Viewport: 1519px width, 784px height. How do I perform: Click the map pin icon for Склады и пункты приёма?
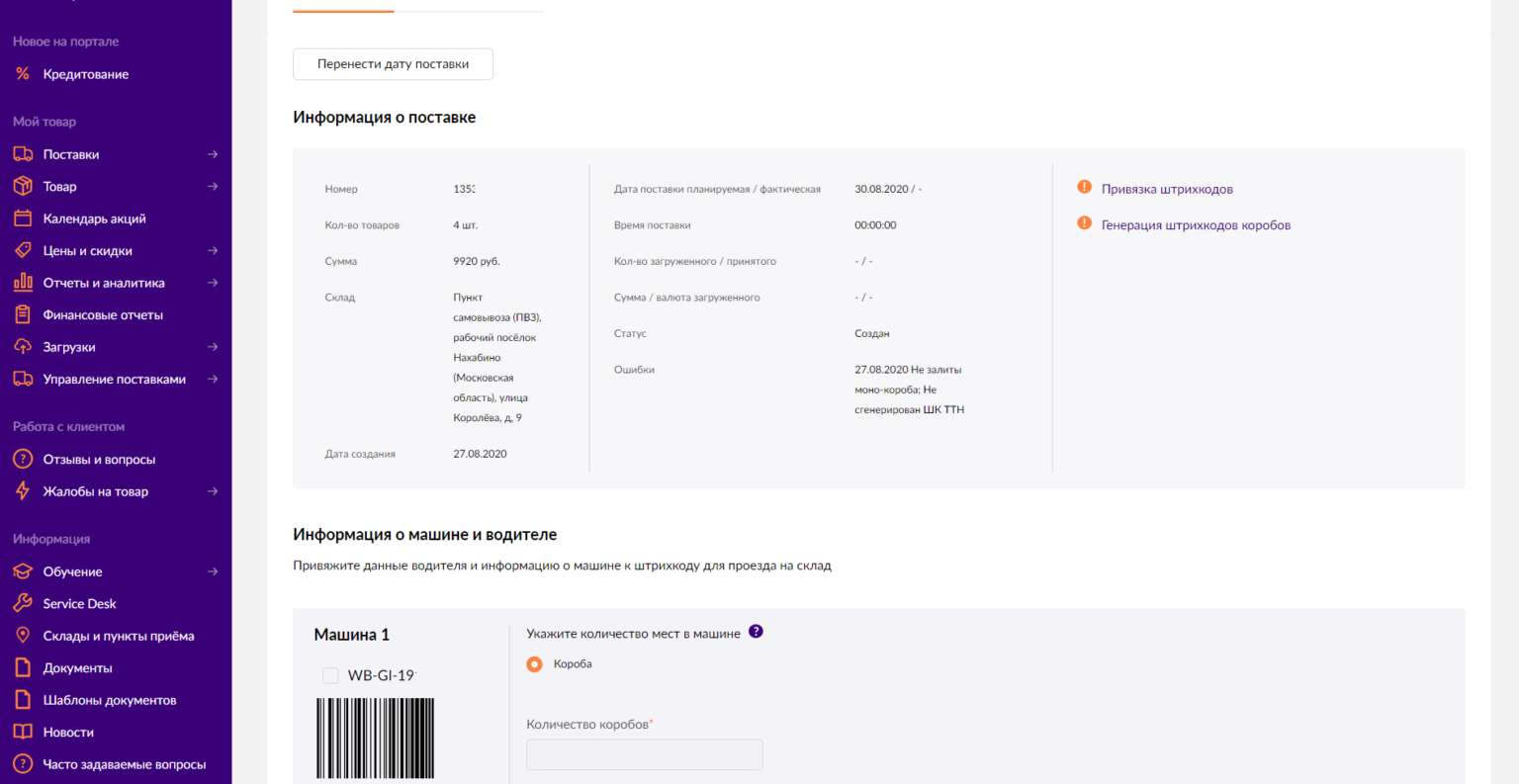23,636
